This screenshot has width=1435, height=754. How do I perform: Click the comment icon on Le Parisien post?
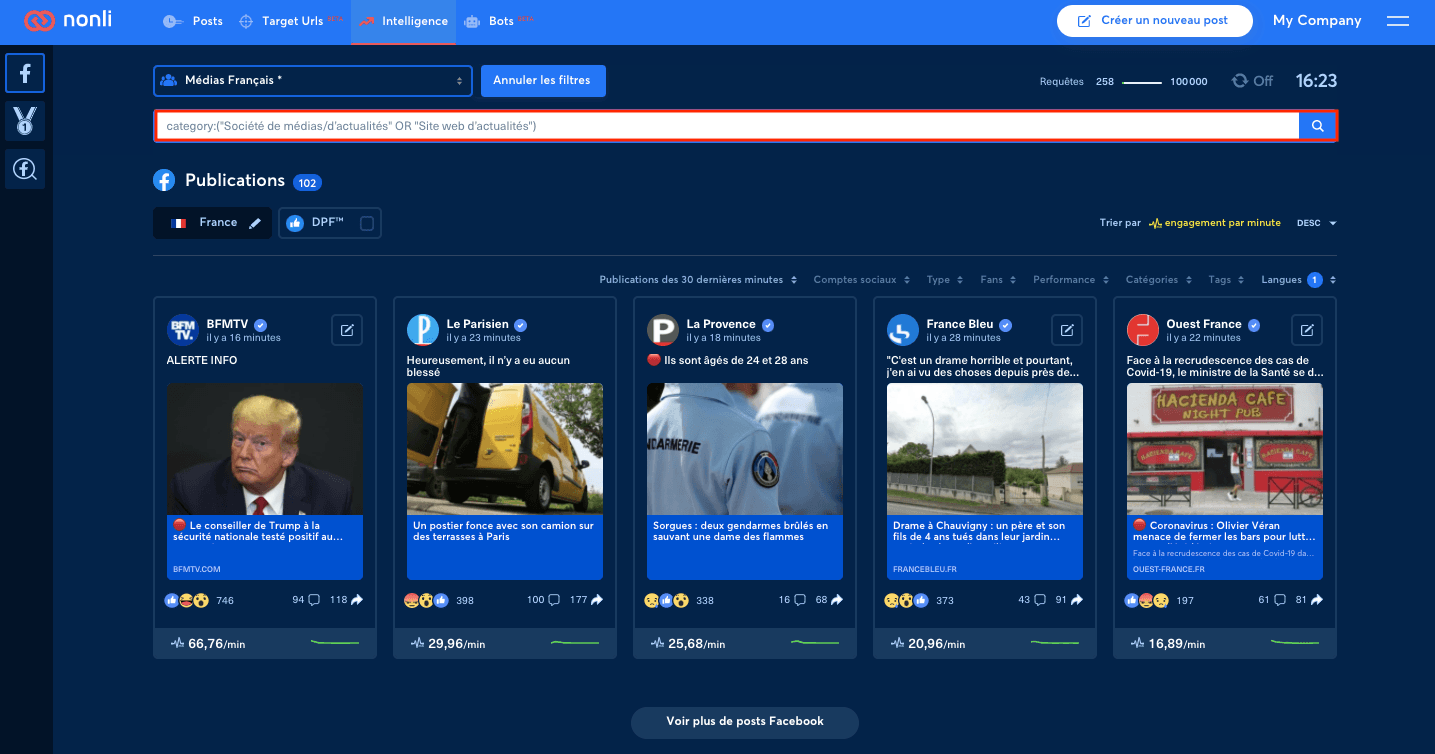[553, 600]
